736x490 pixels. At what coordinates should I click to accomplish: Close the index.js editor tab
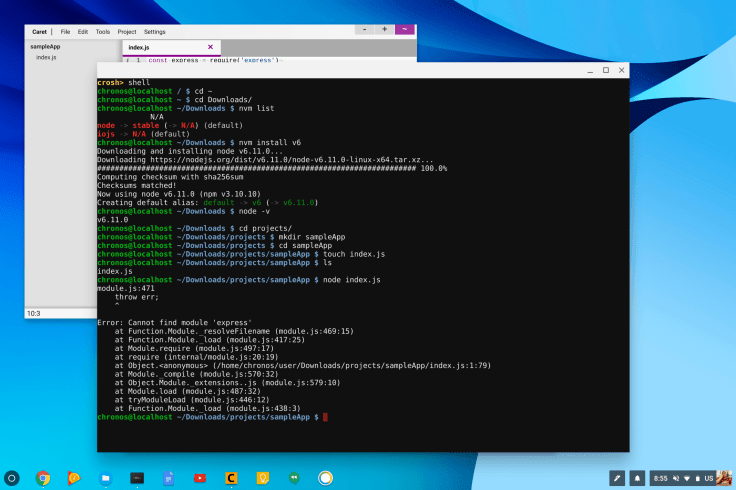pyautogui.click(x=210, y=47)
